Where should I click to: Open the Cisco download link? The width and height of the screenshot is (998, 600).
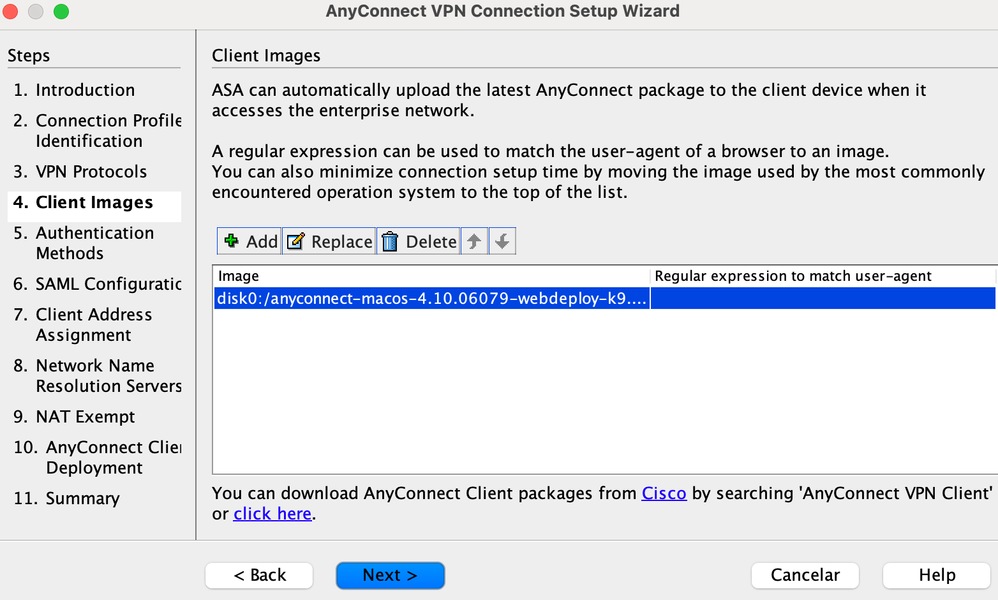[664, 493]
